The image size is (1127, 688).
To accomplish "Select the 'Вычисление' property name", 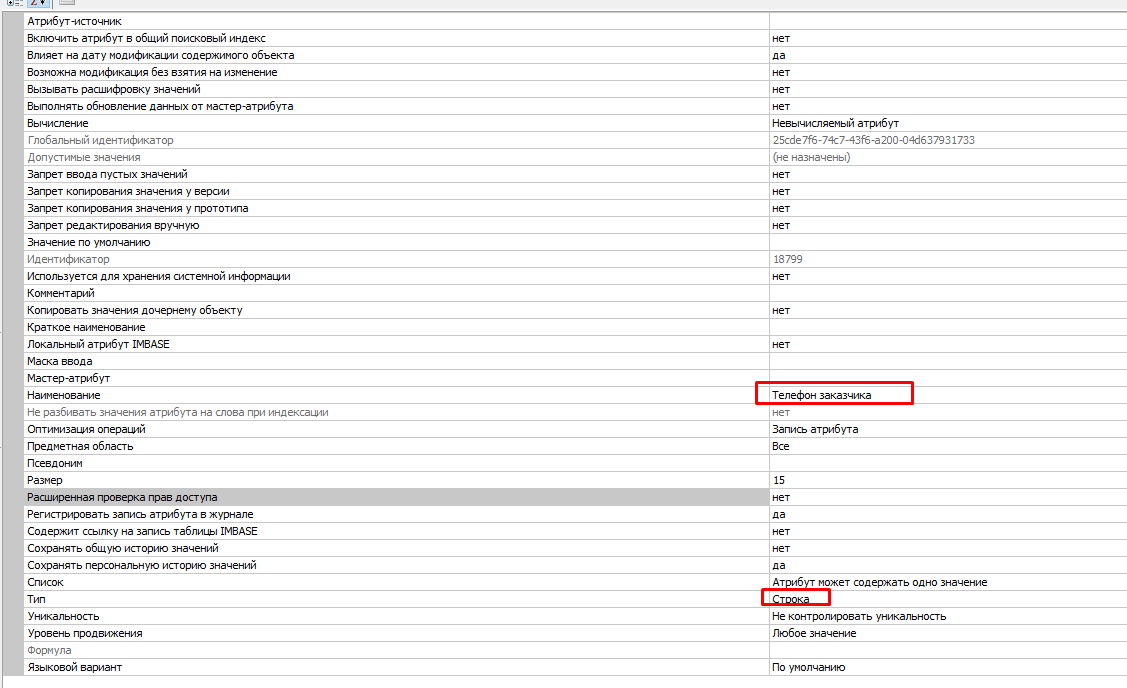I will [58, 124].
